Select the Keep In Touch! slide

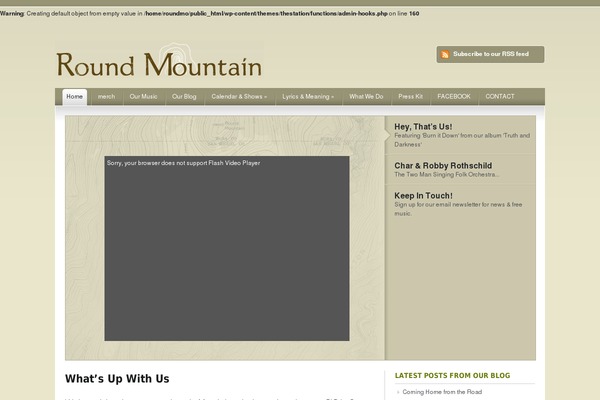pyautogui.click(x=460, y=204)
